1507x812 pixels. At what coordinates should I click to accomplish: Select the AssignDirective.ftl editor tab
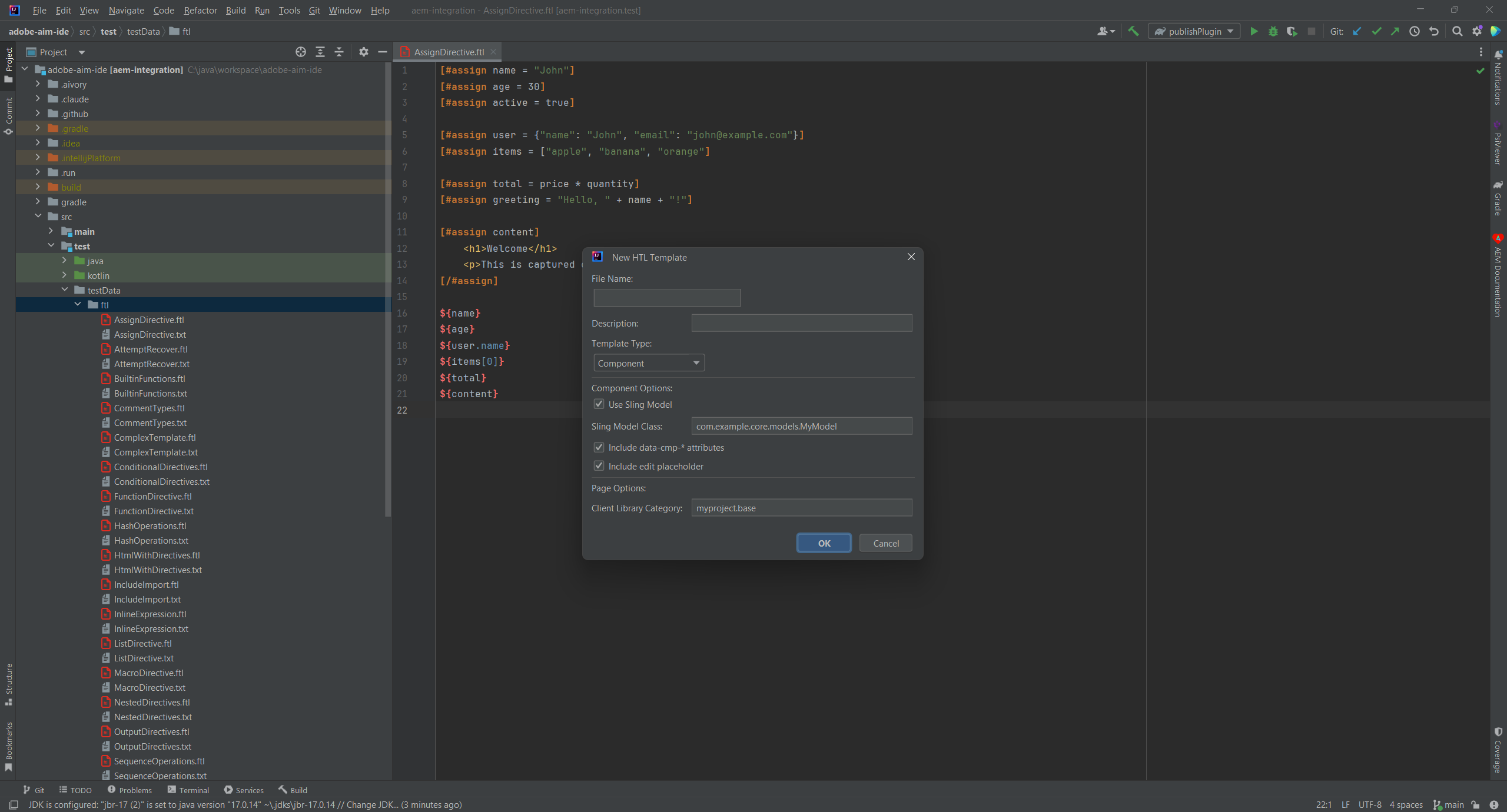pyautogui.click(x=449, y=52)
